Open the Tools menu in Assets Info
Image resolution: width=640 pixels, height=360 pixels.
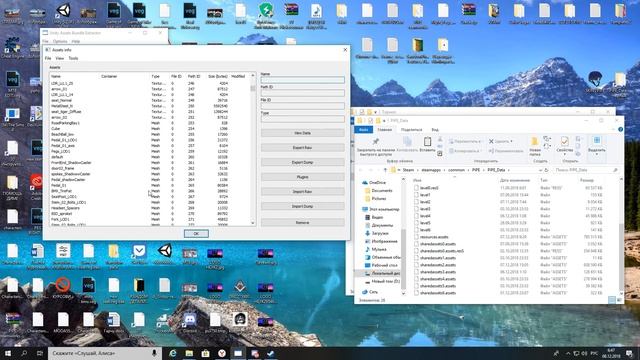pyautogui.click(x=73, y=58)
